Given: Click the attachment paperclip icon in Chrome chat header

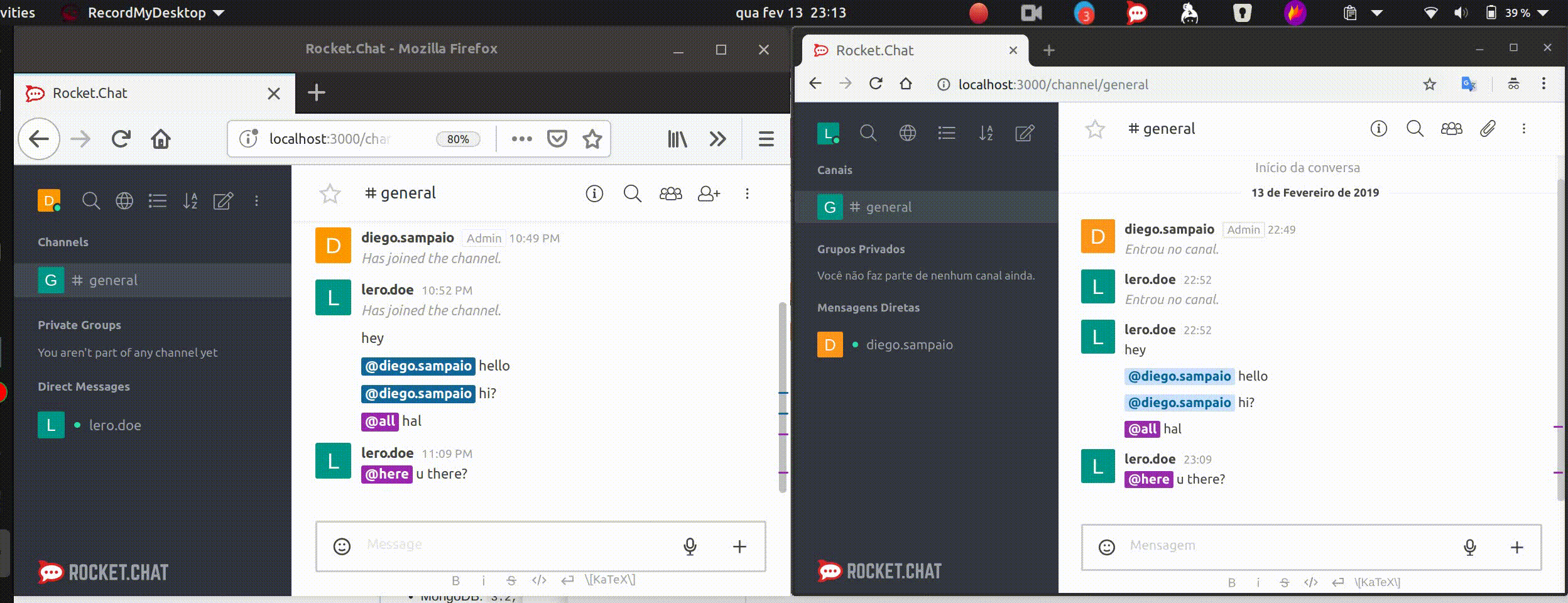Looking at the screenshot, I should point(1488,129).
